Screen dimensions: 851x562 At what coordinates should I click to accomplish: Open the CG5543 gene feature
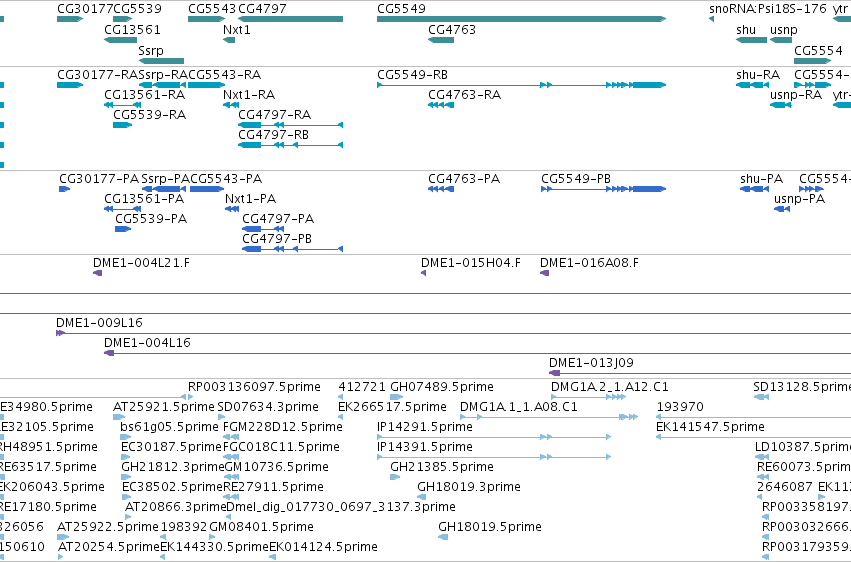206,19
